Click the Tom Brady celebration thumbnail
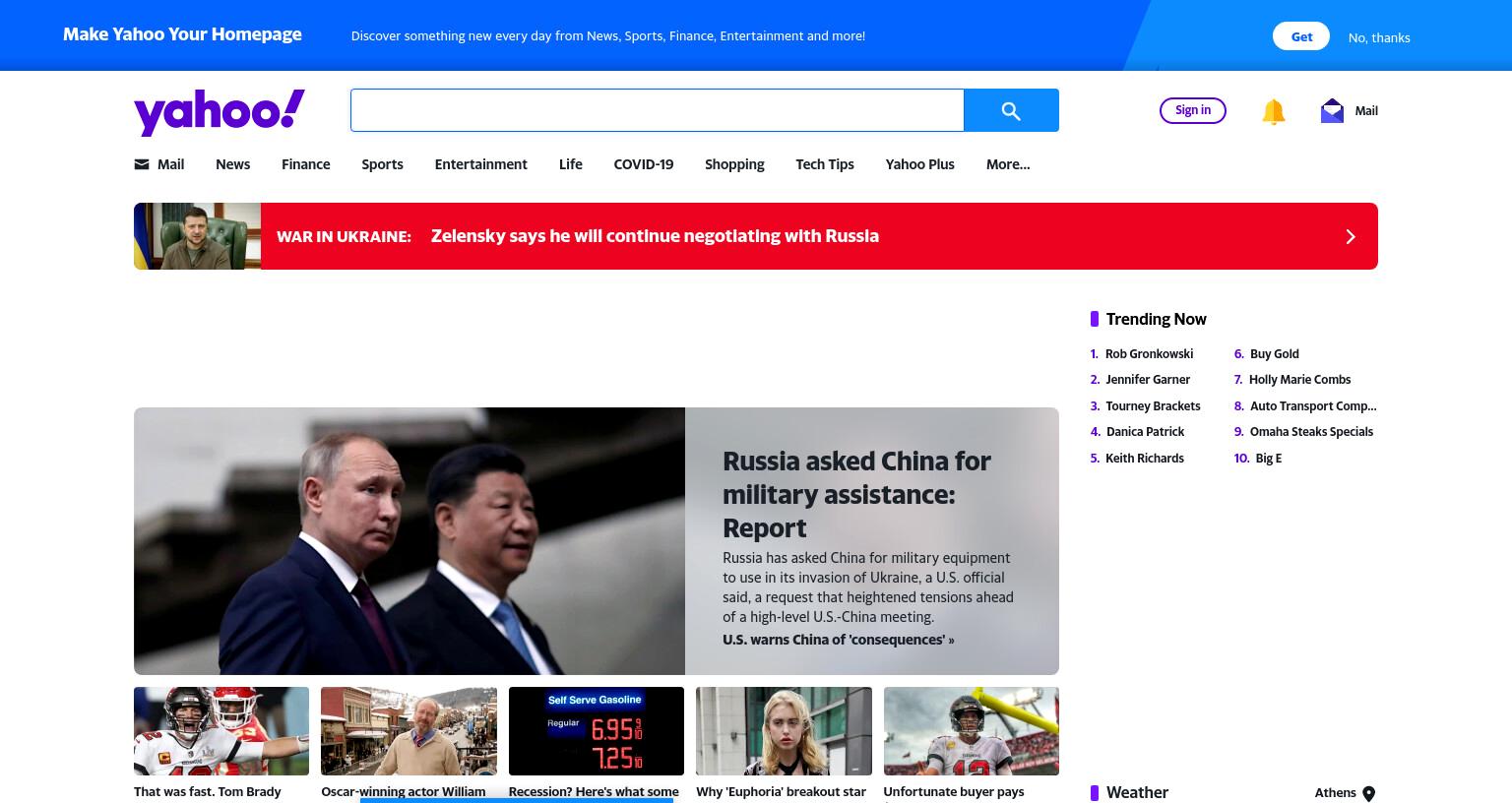 point(221,731)
